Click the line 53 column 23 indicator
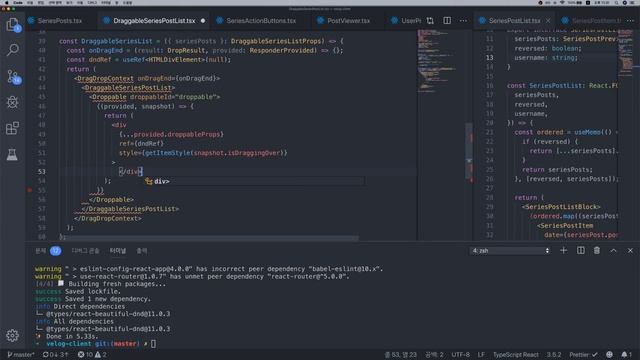Viewport: 640px width, 360px height. (x=400, y=355)
